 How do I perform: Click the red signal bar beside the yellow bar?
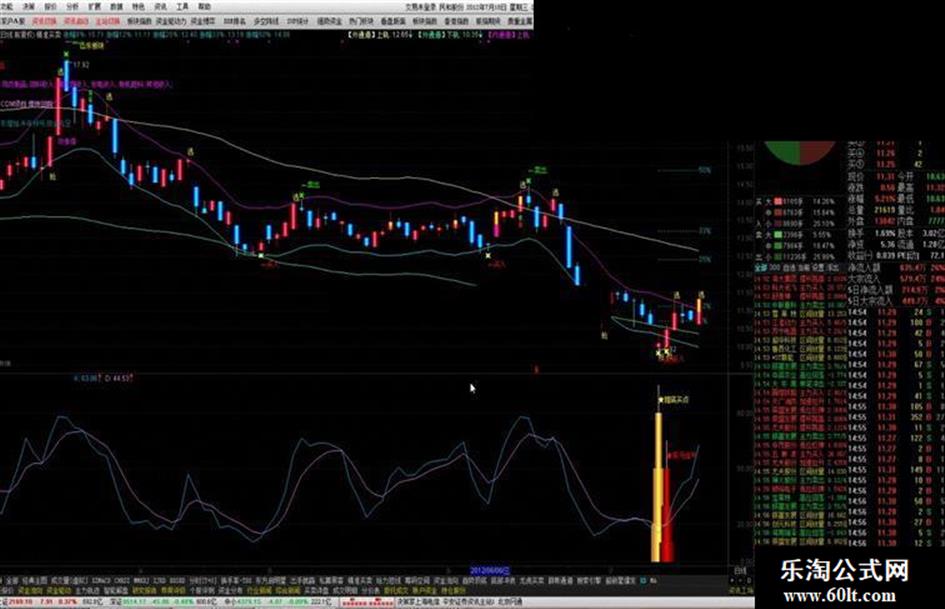(x=667, y=516)
